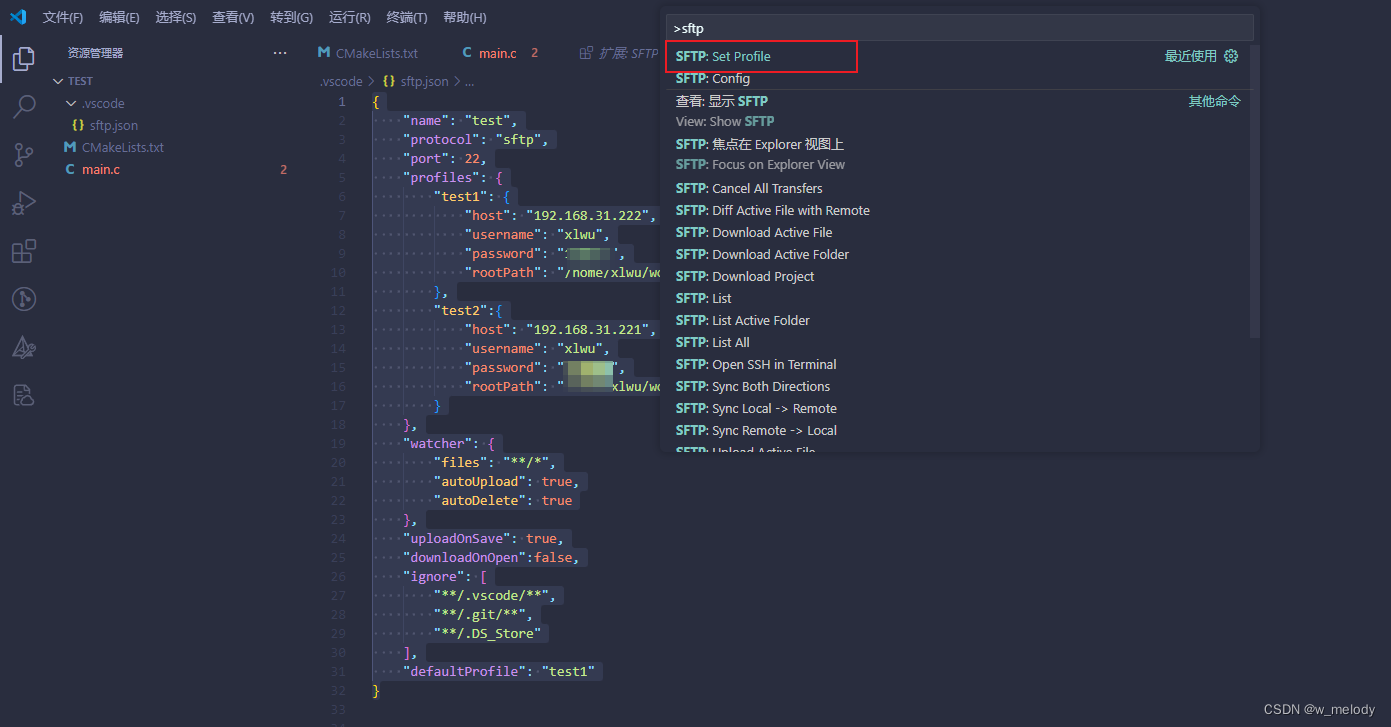Click the more actions "..." in Explorer header
This screenshot has height=727, width=1391.
pyautogui.click(x=279, y=51)
